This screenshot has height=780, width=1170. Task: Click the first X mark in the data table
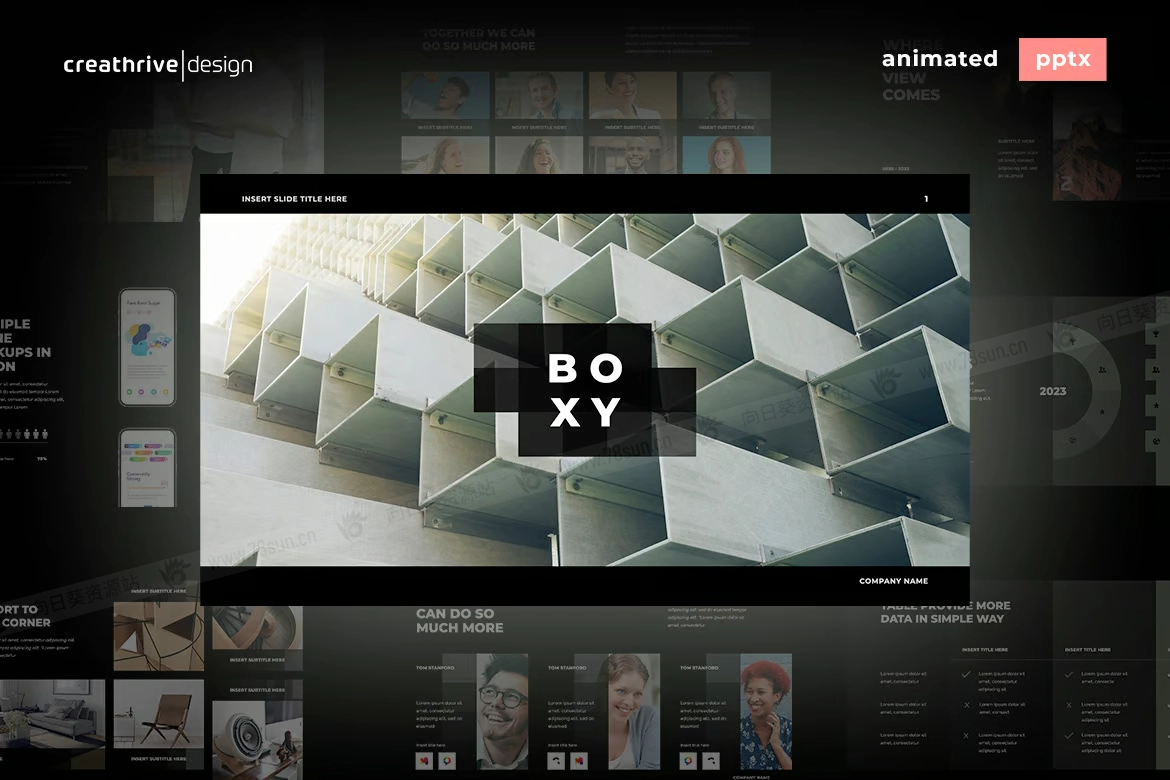click(x=967, y=705)
